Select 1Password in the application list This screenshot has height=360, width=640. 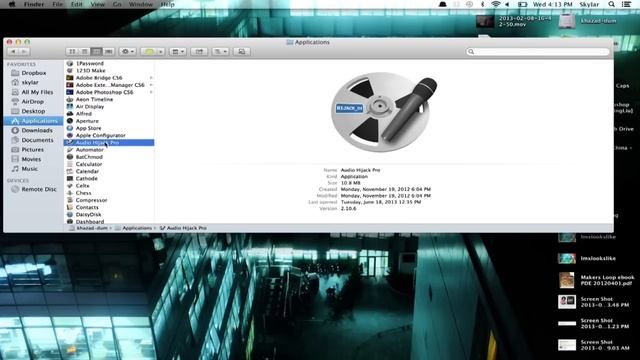(x=109, y=63)
